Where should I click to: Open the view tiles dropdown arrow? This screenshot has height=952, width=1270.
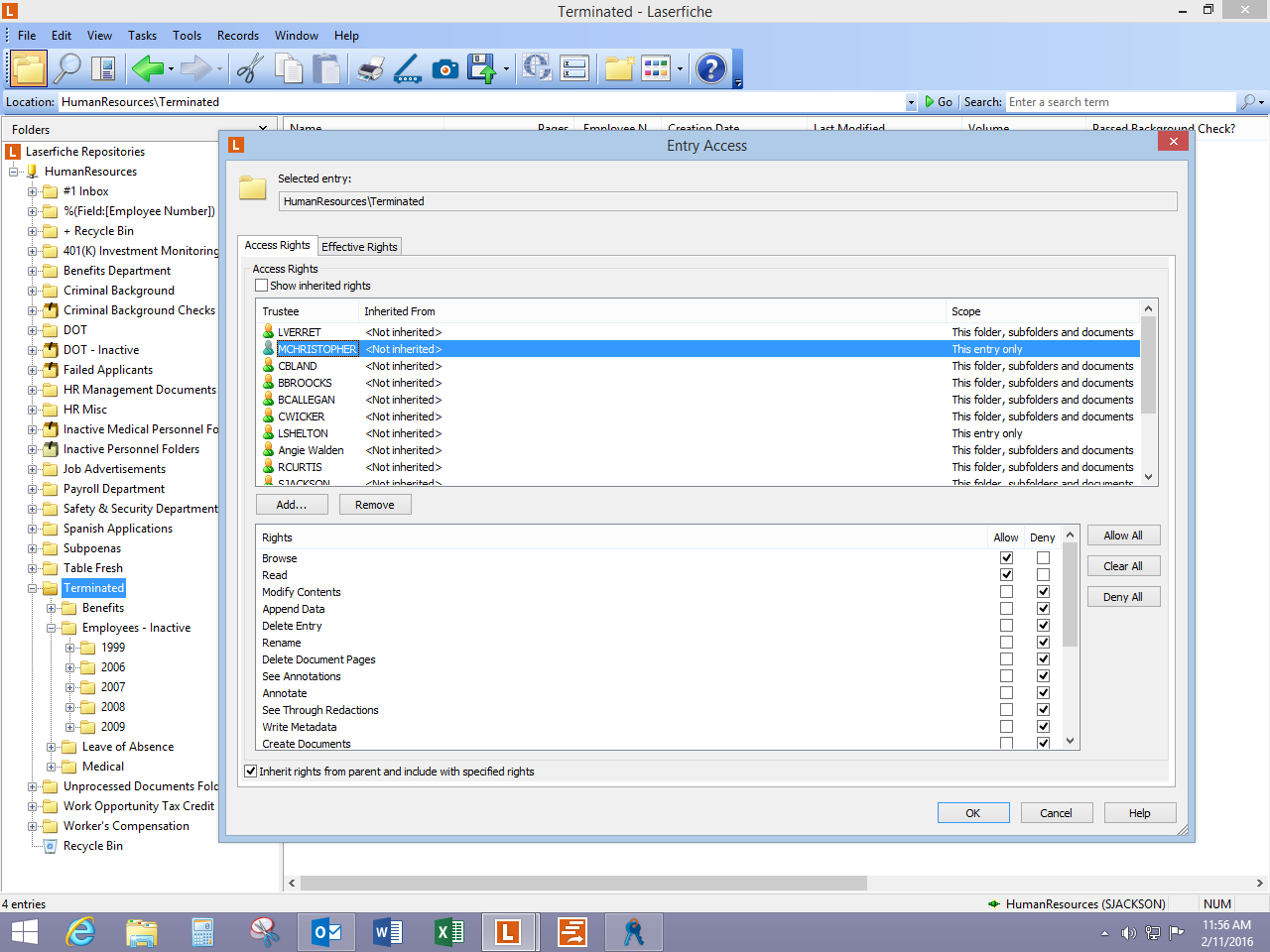pyautogui.click(x=680, y=69)
